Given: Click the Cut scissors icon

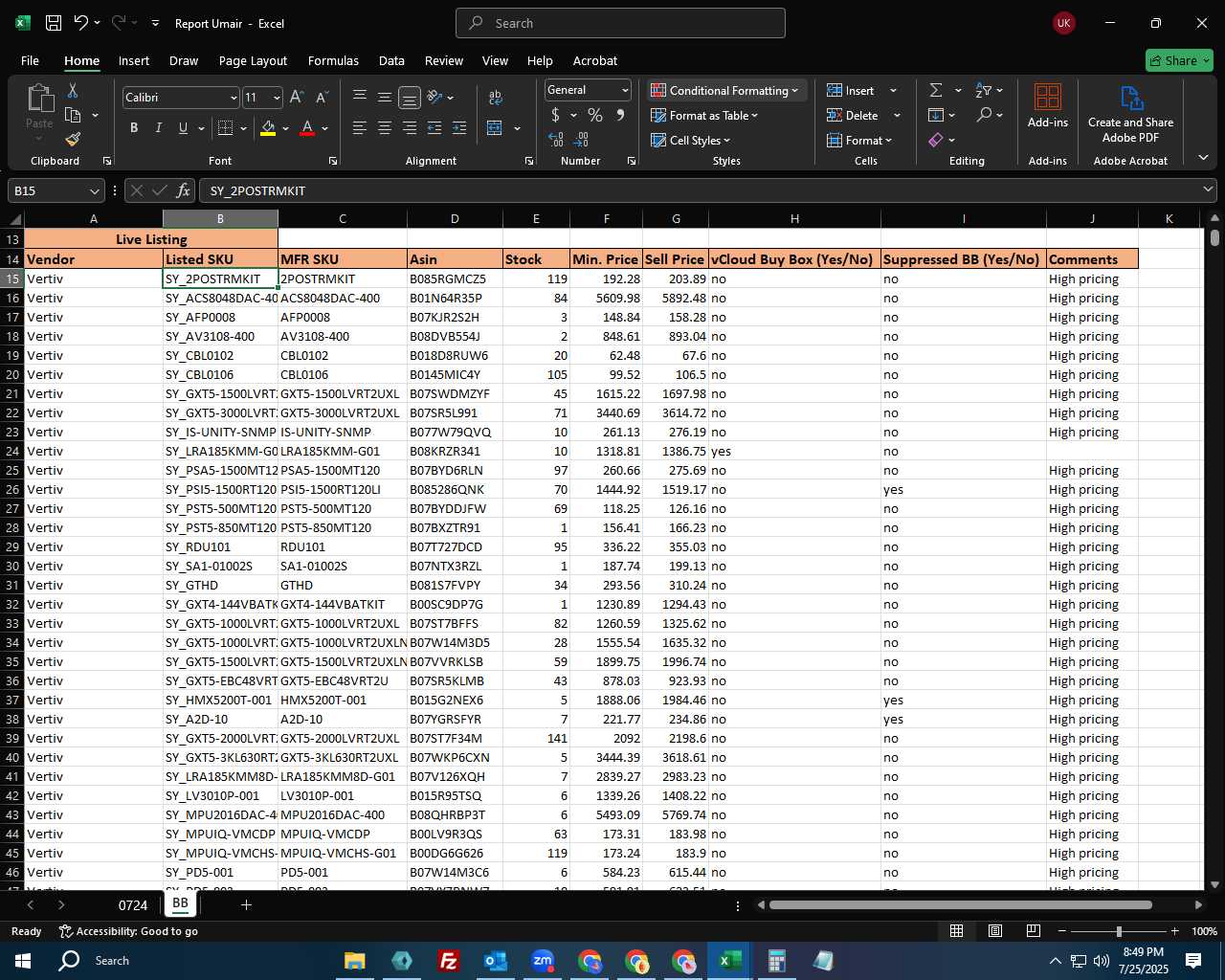Looking at the screenshot, I should [x=73, y=91].
